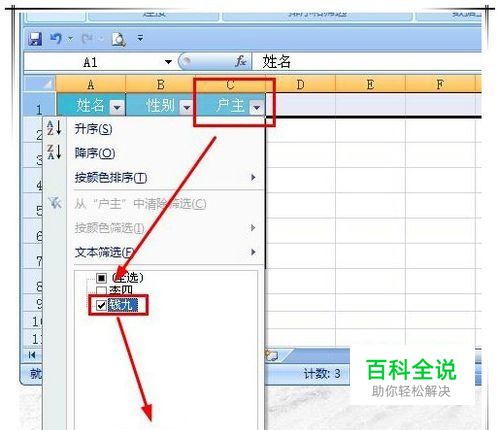The height and width of the screenshot is (430, 500).
Task: Expand the 文本筛选 submenu arrow
Action: point(253,252)
